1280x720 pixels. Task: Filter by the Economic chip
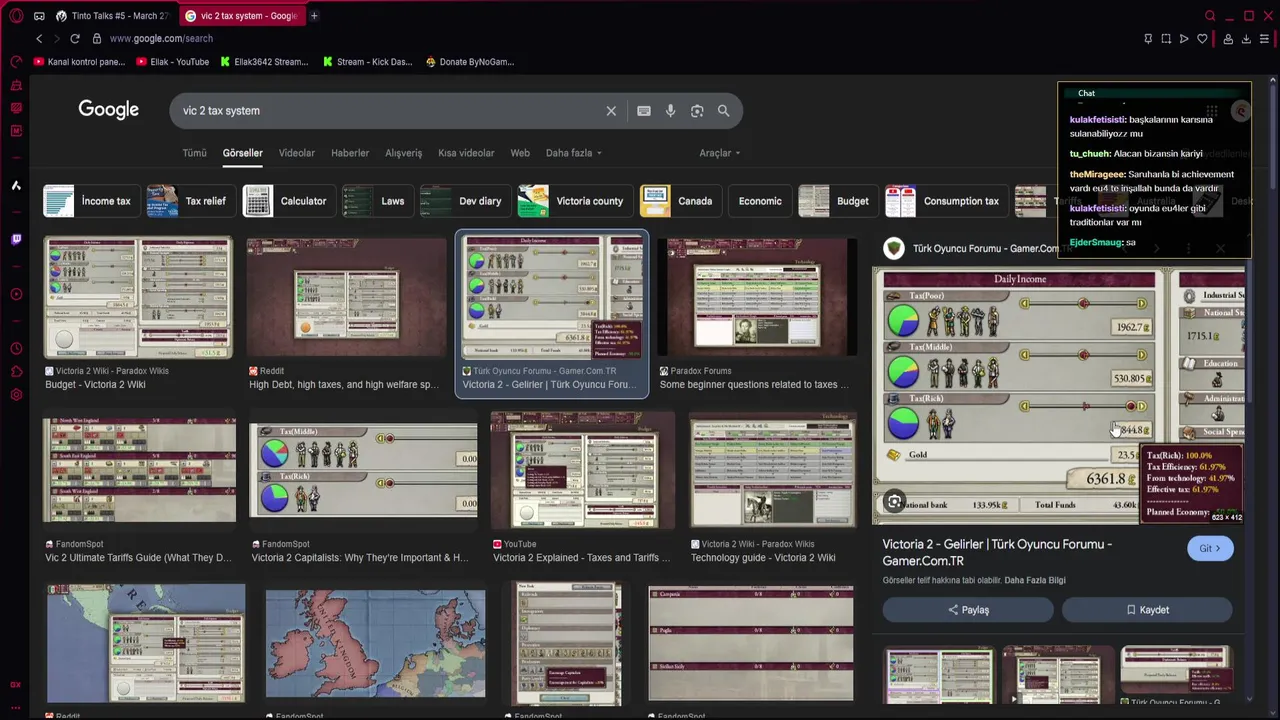point(760,201)
